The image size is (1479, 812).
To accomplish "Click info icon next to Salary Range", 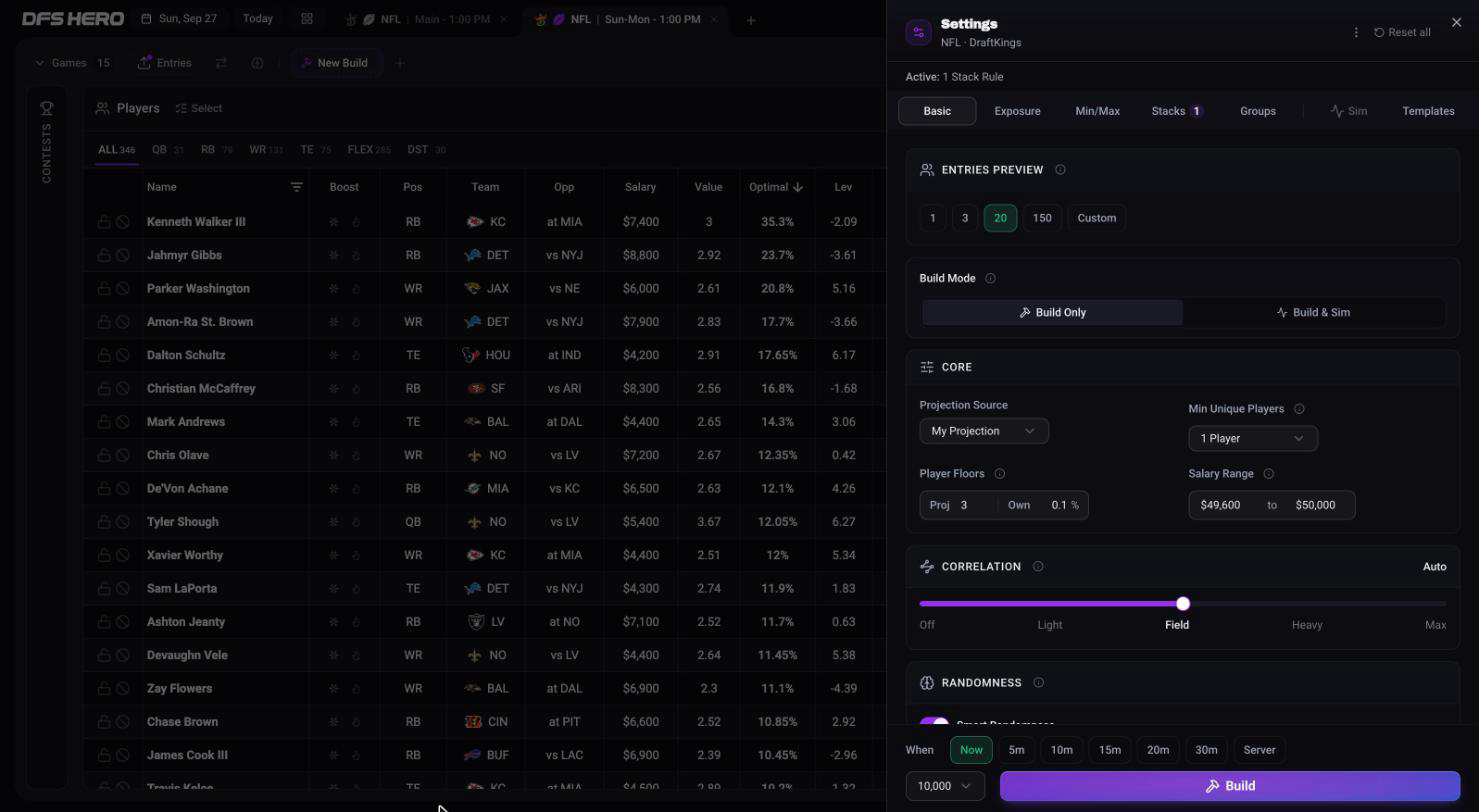I will click(1268, 474).
